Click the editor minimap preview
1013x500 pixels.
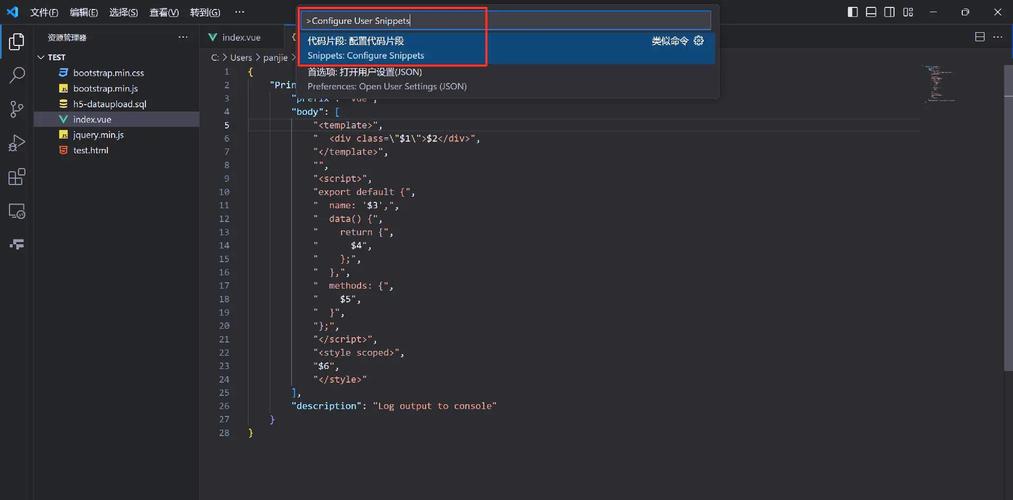pyautogui.click(x=939, y=84)
